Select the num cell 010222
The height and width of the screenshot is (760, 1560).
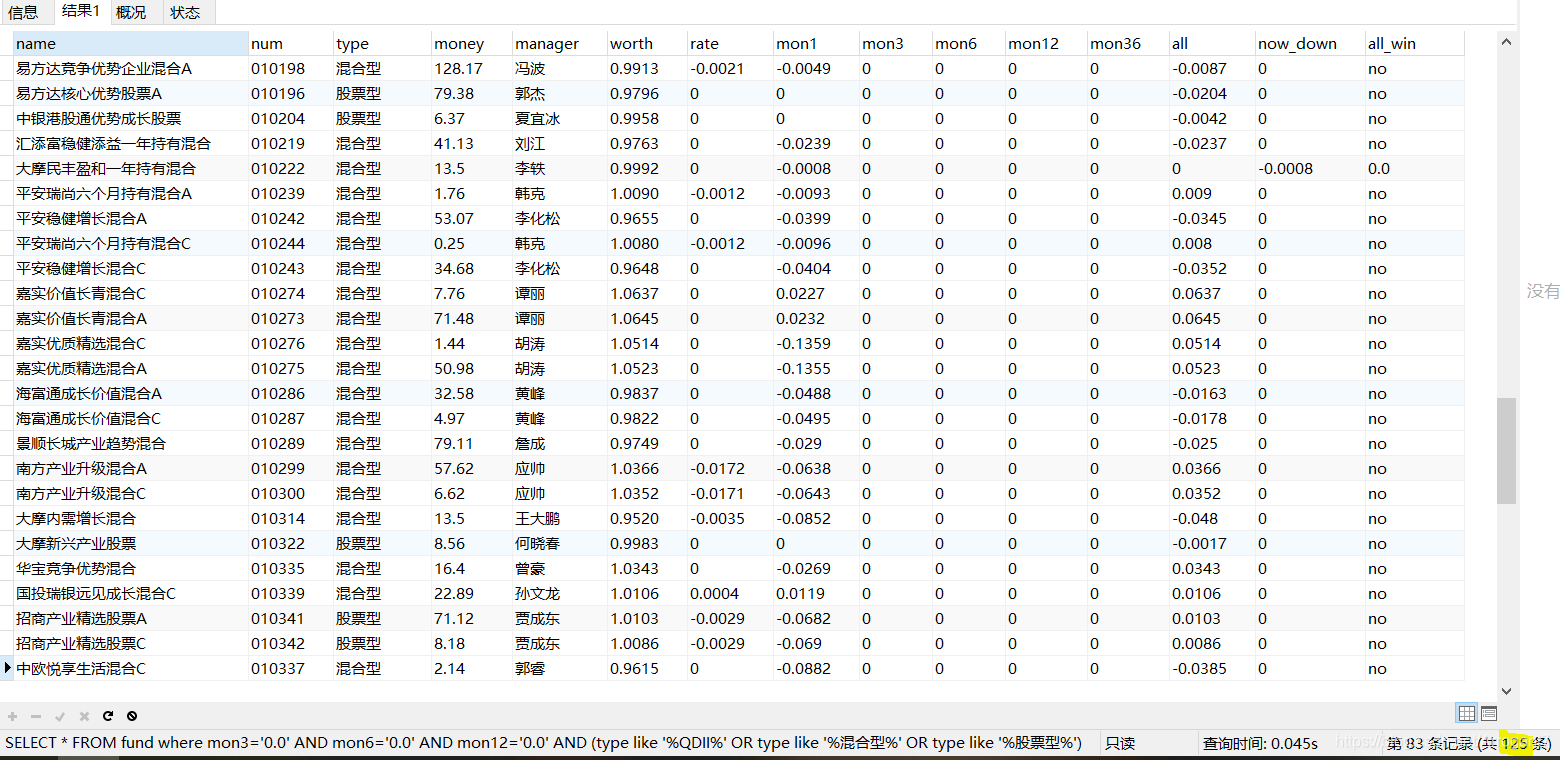[291, 168]
